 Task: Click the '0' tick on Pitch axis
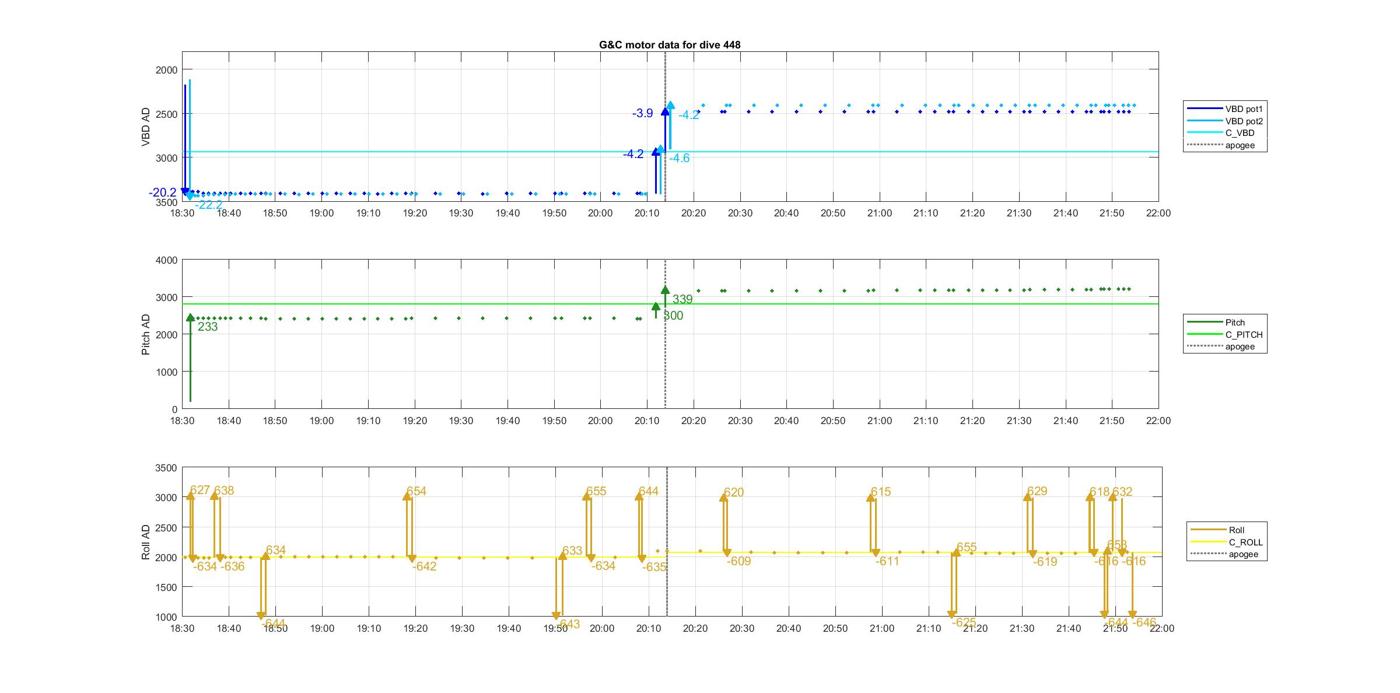coord(174,409)
